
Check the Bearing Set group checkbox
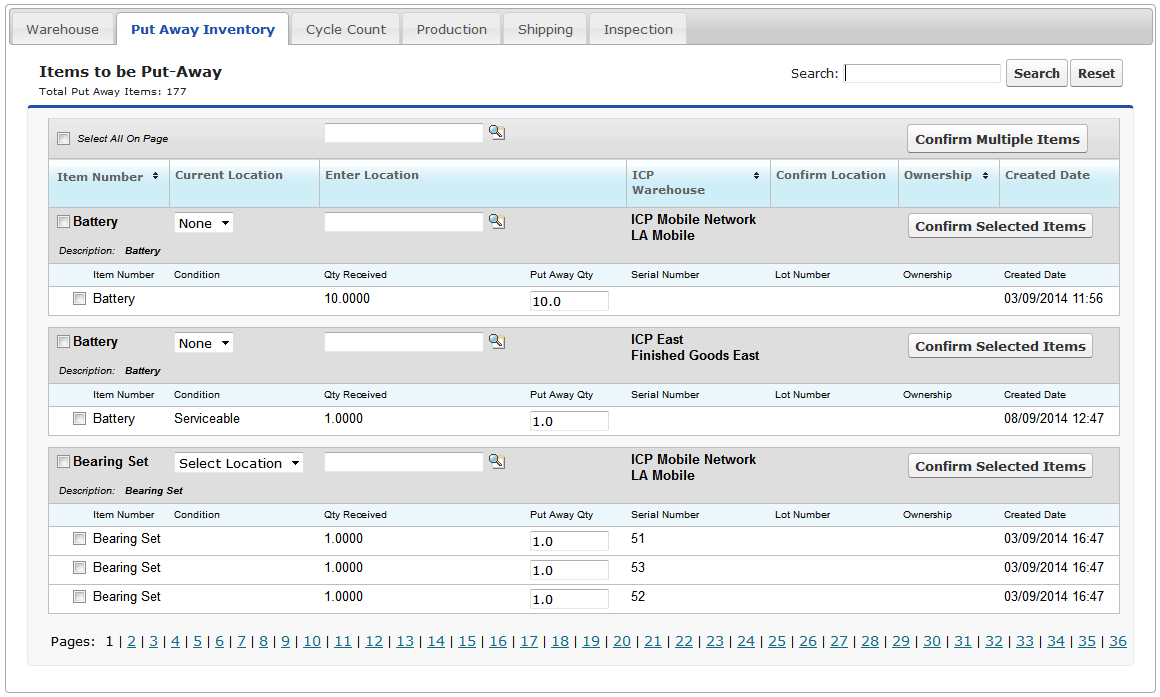pyautogui.click(x=64, y=462)
